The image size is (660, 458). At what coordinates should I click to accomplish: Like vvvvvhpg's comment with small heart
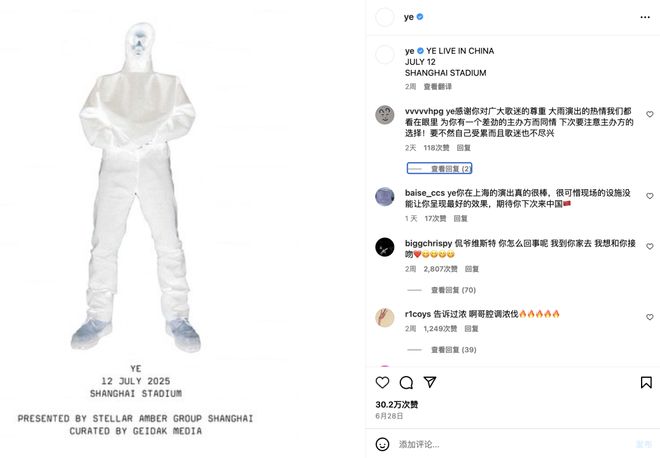(649, 114)
